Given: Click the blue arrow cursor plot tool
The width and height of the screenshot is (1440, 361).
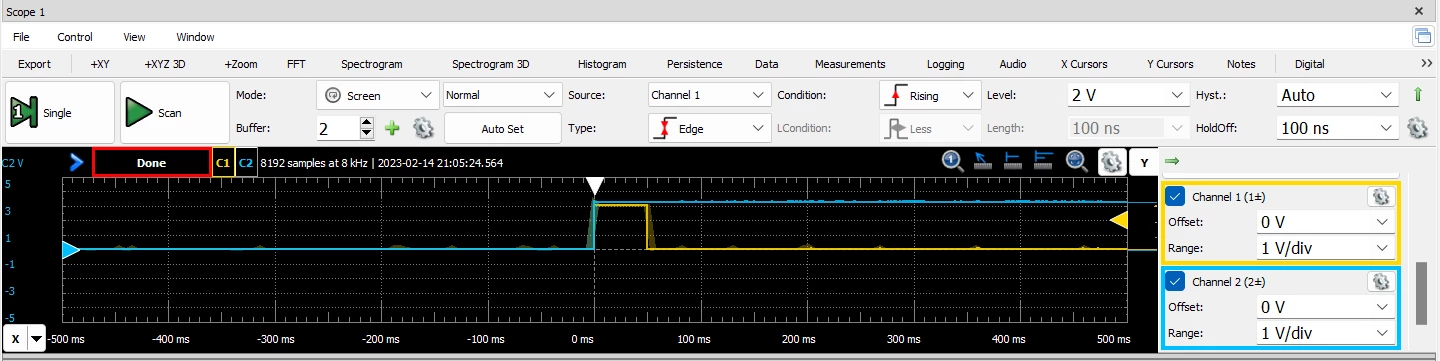Looking at the screenshot, I should (x=983, y=161).
